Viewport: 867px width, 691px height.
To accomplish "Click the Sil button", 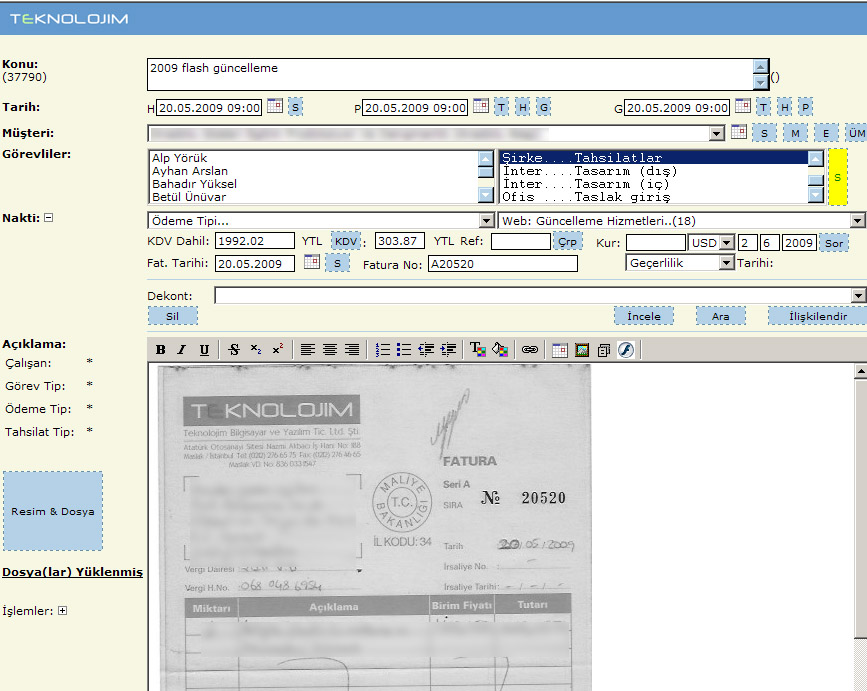I will (x=173, y=316).
